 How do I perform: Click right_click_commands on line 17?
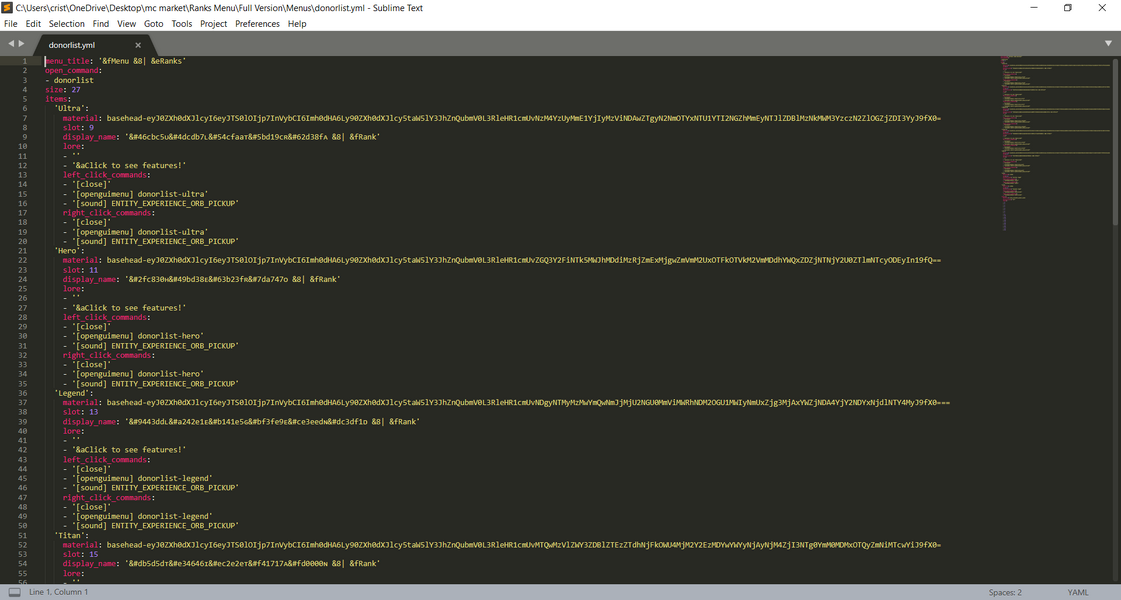tap(107, 213)
